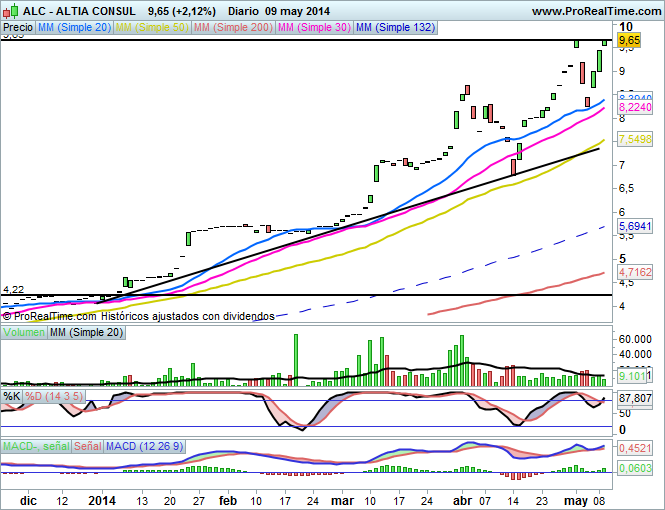Click the Señal label in MACD panel
The image size is (665, 510).
click(x=87, y=444)
